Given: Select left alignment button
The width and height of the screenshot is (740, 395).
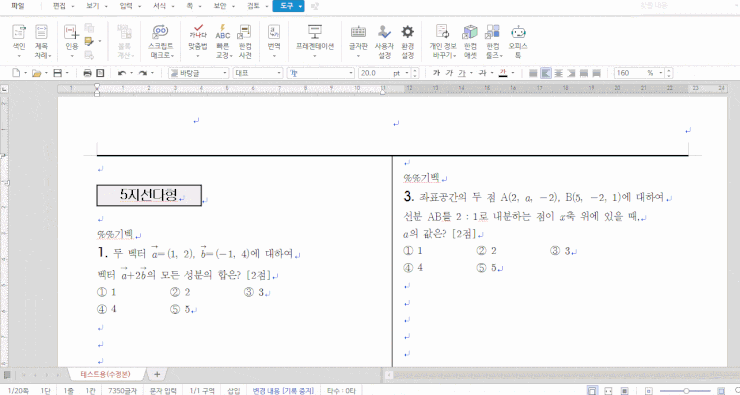Looking at the screenshot, I should click(546, 73).
